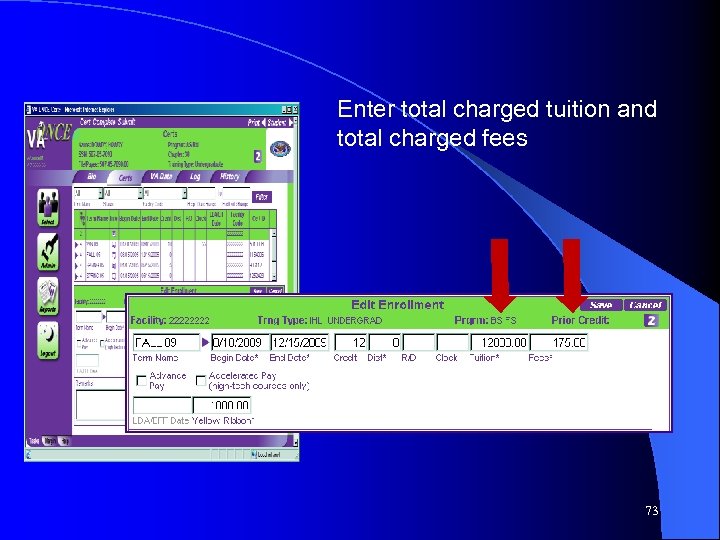The height and width of the screenshot is (540, 720).
Task: Switch to the Certs tab
Action: point(125,178)
